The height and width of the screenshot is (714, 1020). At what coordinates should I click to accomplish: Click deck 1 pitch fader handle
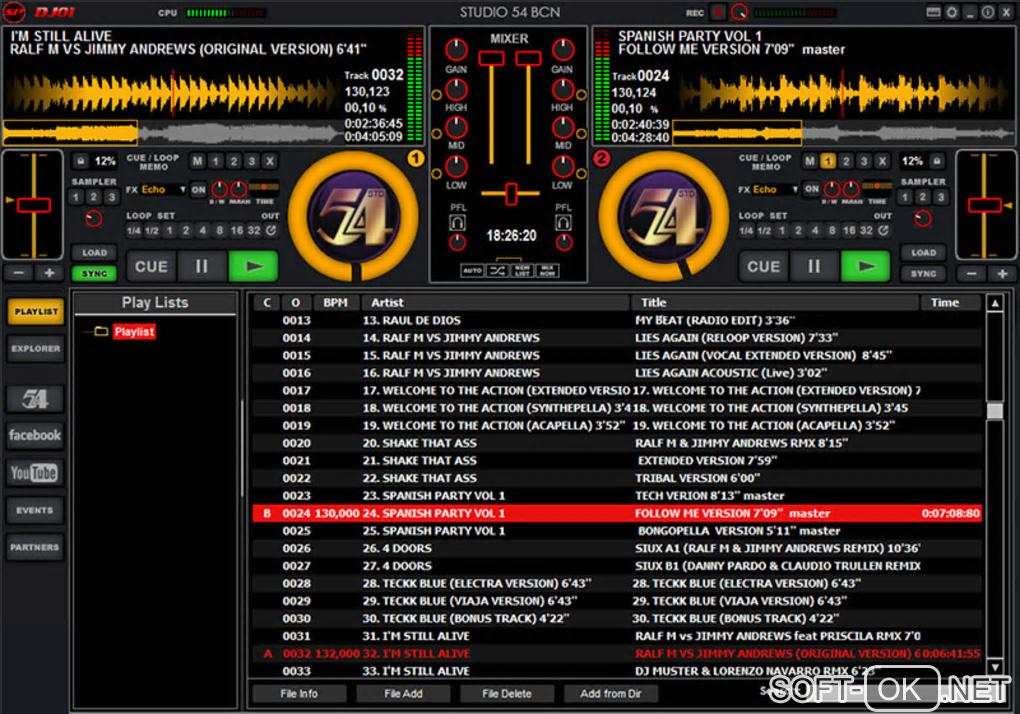(x=34, y=205)
